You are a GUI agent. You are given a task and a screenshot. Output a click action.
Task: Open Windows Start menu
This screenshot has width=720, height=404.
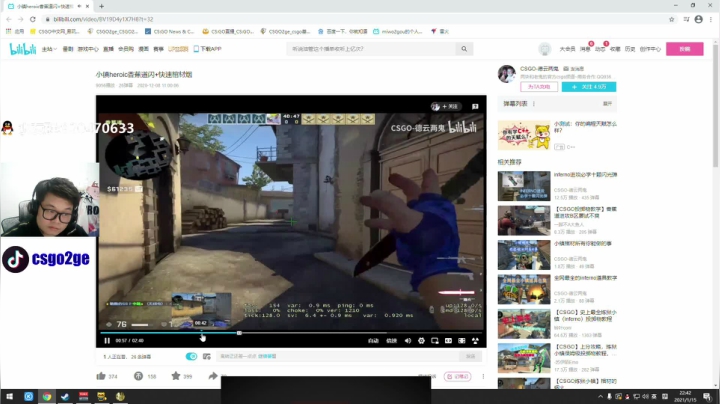[x=9, y=397]
